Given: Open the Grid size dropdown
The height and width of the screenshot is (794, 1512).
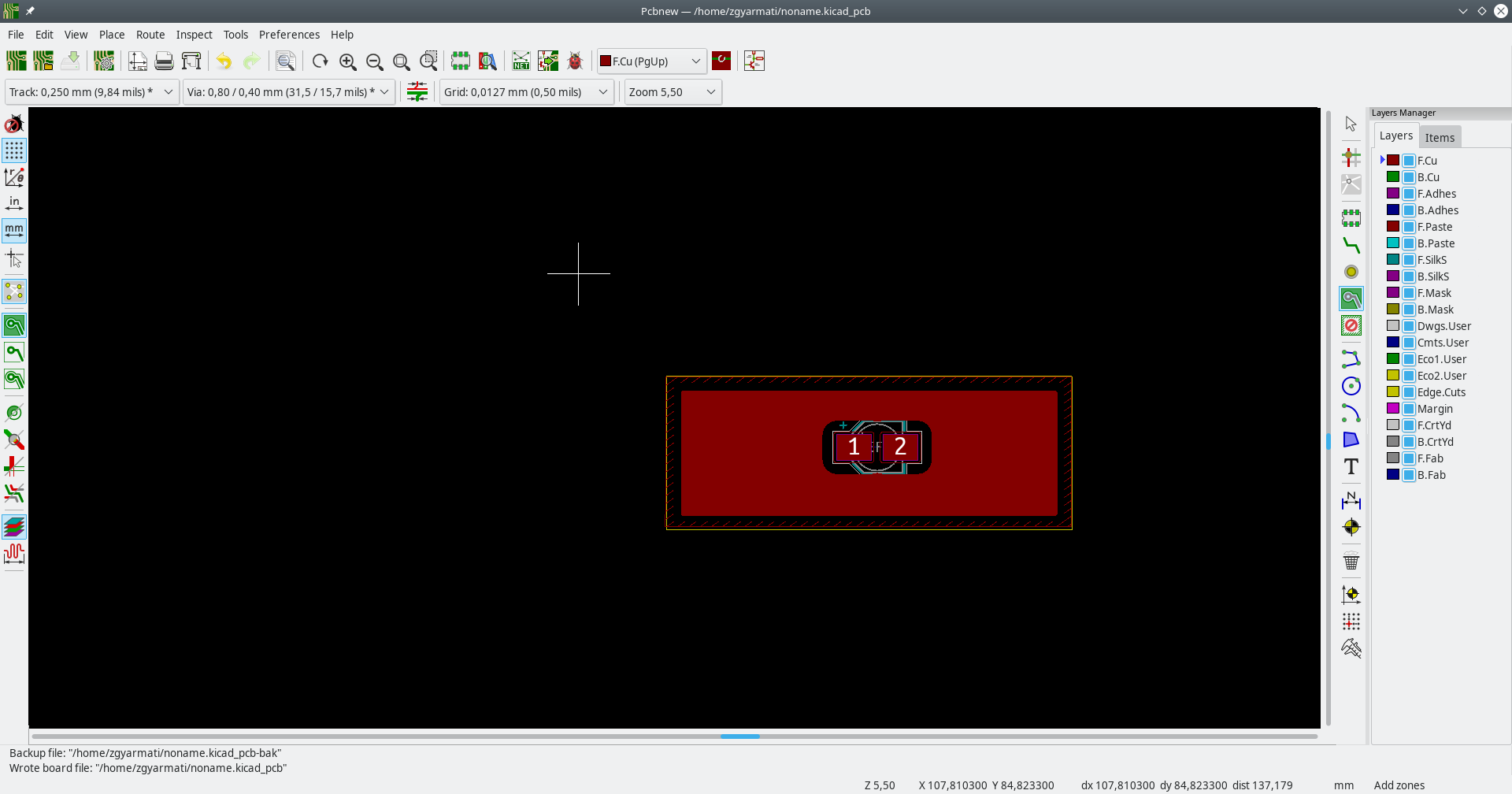Looking at the screenshot, I should [x=526, y=92].
